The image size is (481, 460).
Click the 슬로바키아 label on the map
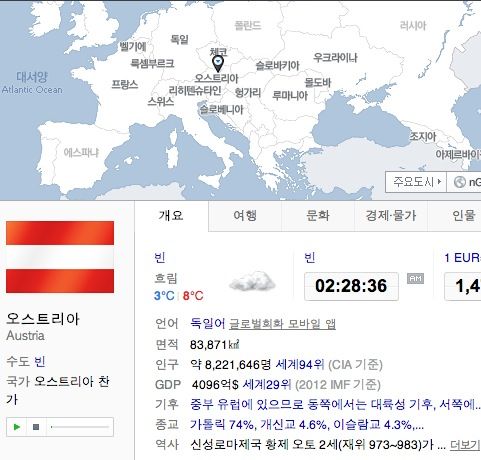[x=277, y=66]
